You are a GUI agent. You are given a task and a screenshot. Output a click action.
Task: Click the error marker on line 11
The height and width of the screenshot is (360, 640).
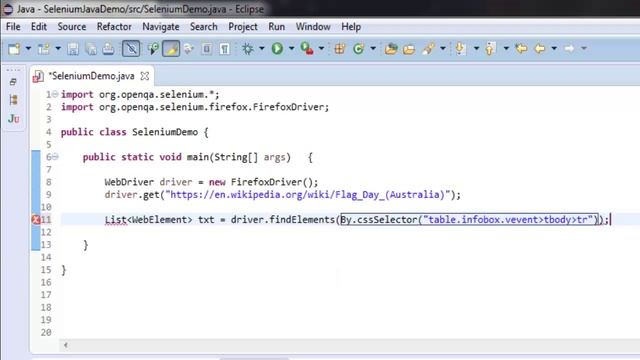pos(36,220)
